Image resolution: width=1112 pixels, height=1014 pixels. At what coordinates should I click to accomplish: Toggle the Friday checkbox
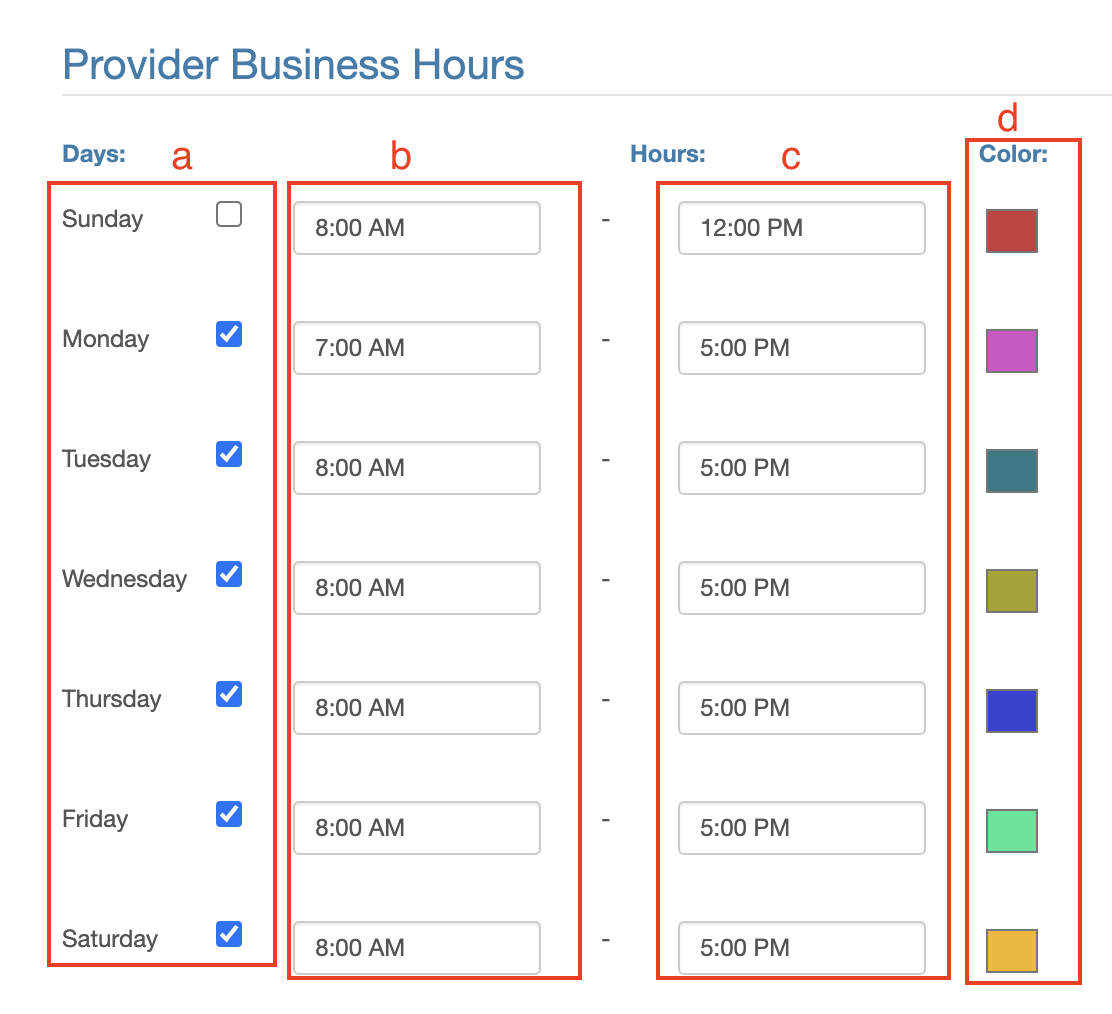[x=229, y=814]
